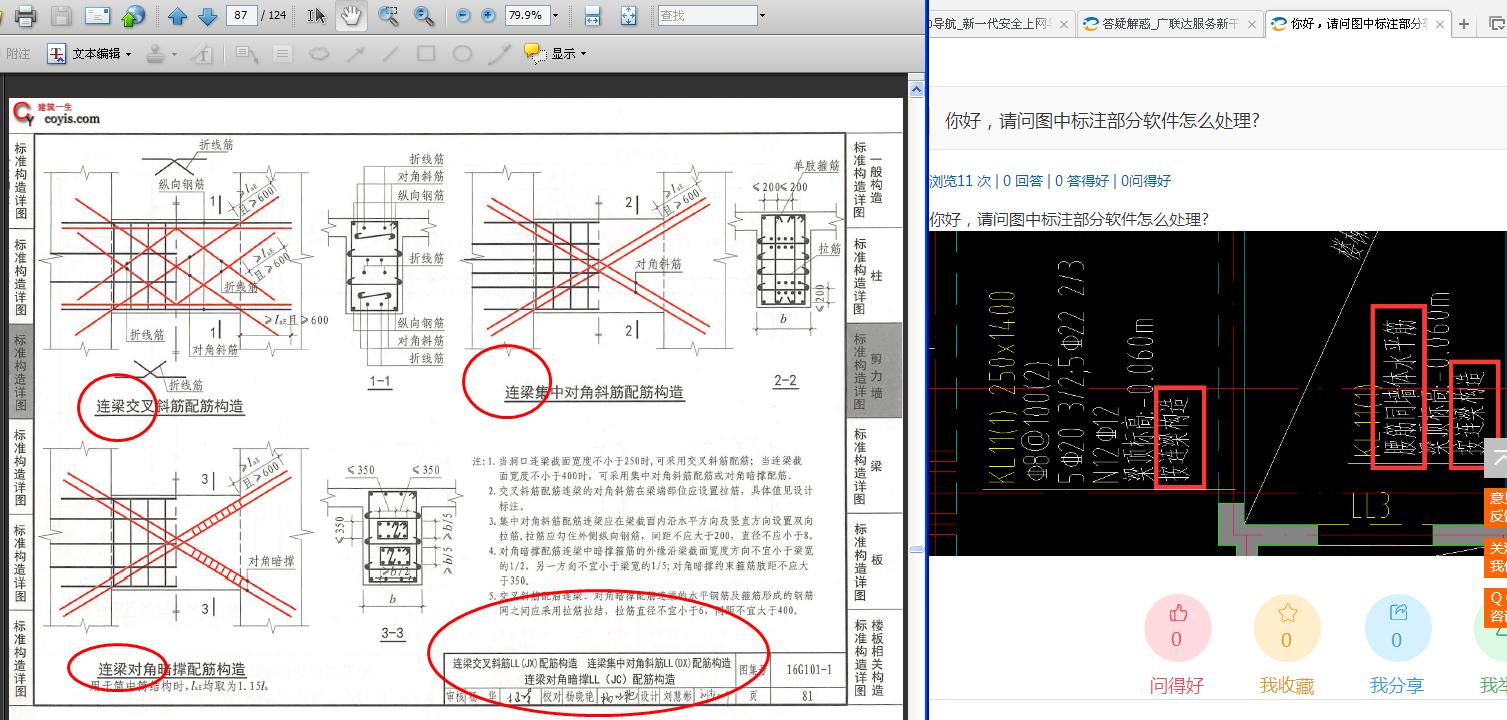Activate the text select tool
Screen dimensions: 1507x720
point(316,16)
